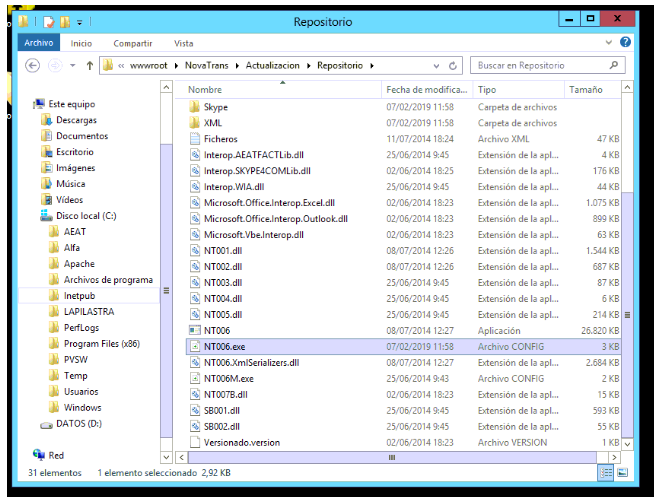Image resolution: width=663 pixels, height=500 pixels.
Task: Click the Descargas folder icon
Action: 47,120
